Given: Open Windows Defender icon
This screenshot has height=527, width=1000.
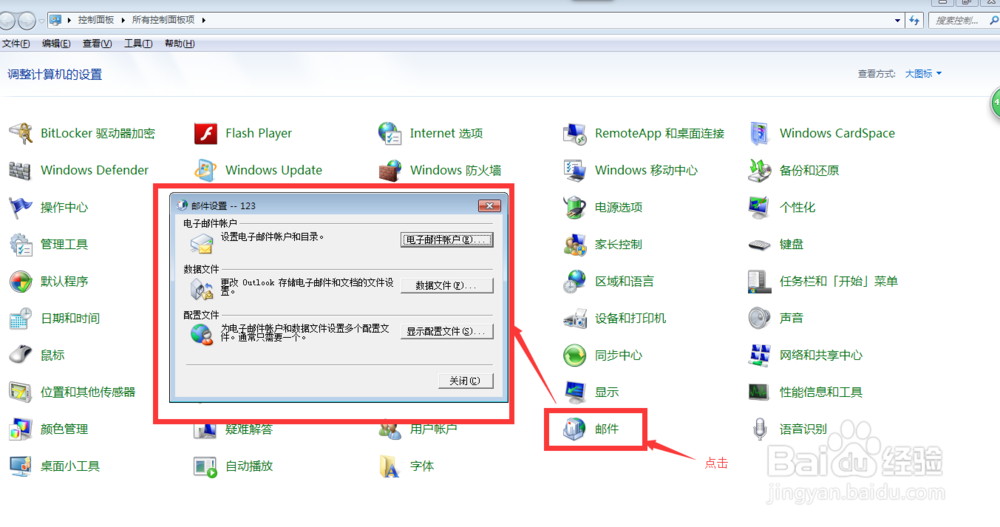Looking at the screenshot, I should coord(20,170).
